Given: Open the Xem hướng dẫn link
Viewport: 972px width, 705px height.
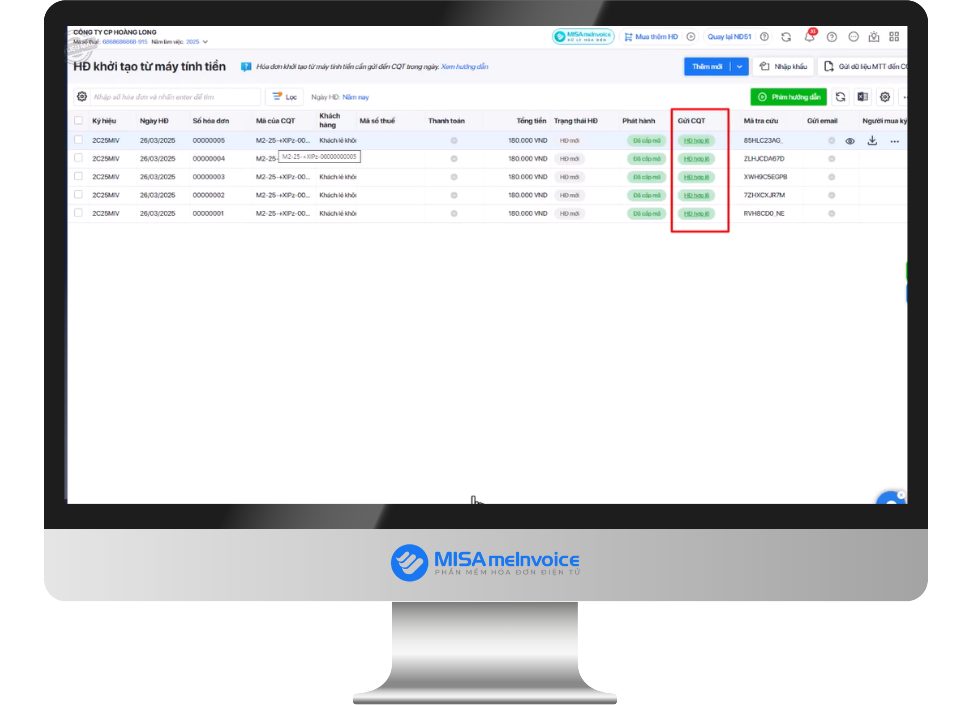Looking at the screenshot, I should tap(464, 66).
